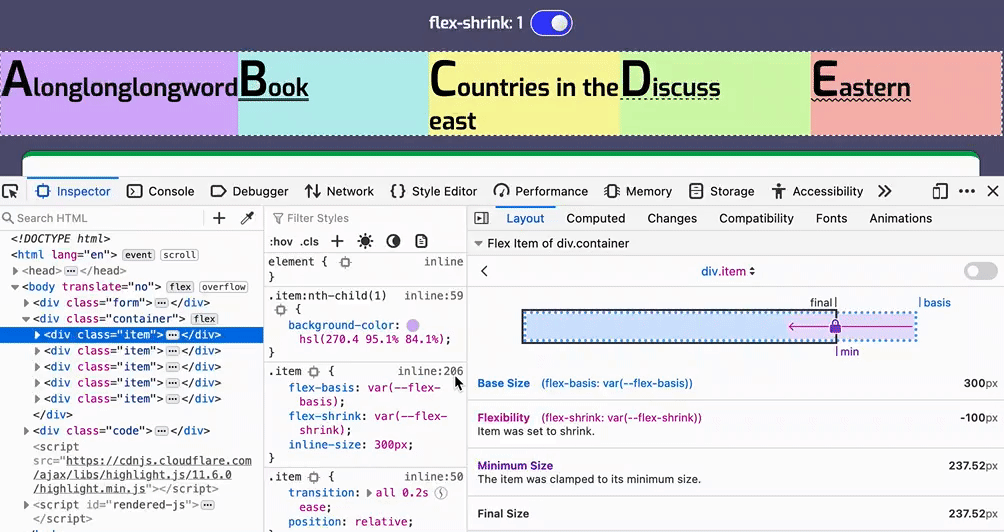
Task: Click the background-color purple swatch
Action: (x=413, y=326)
